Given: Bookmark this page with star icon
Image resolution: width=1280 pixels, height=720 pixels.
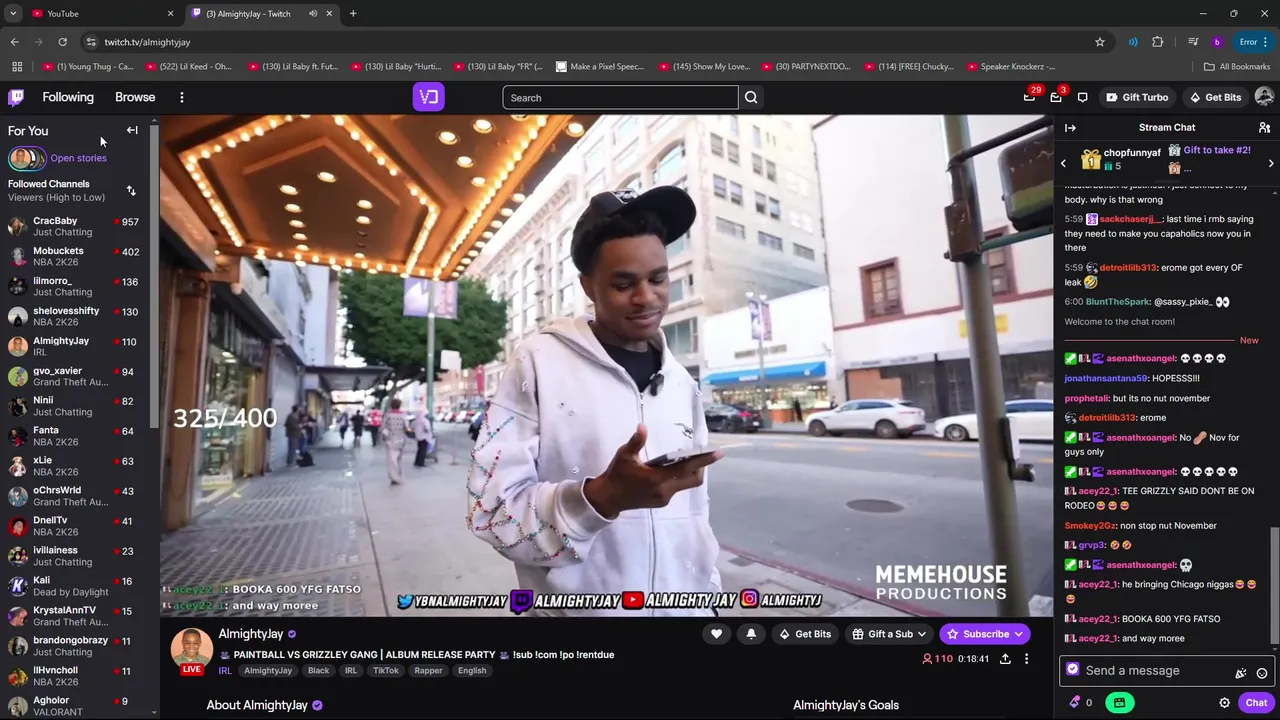Looking at the screenshot, I should pyautogui.click(x=1100, y=42).
